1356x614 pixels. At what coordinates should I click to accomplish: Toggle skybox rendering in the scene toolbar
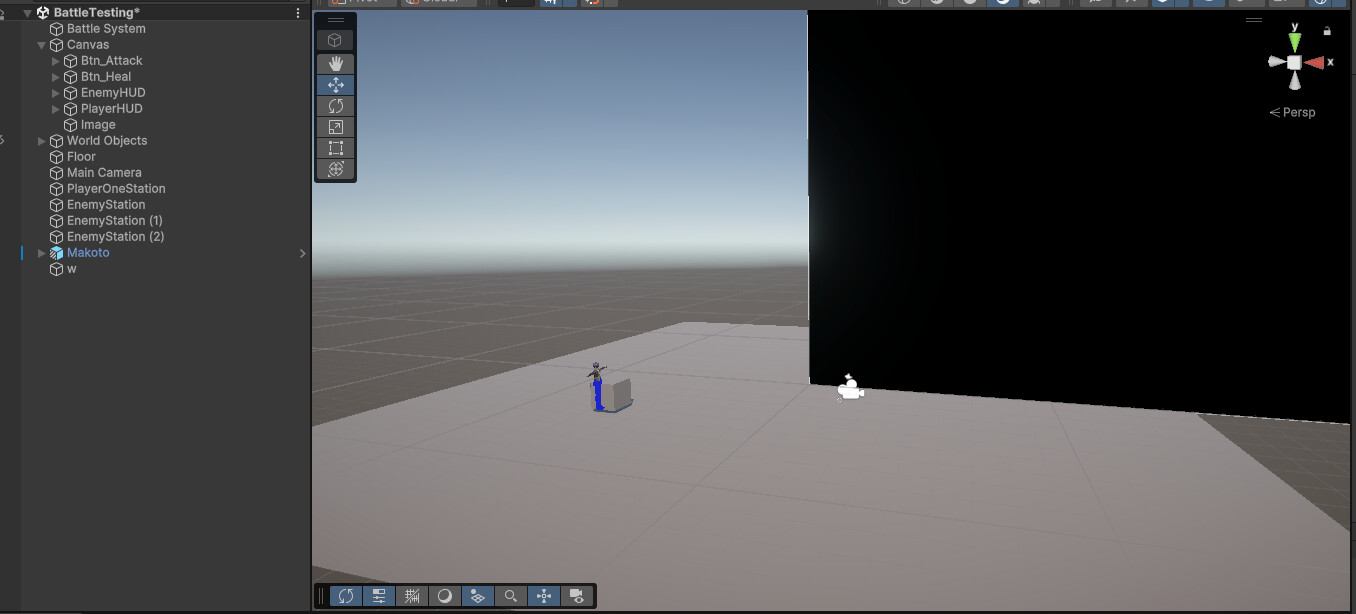pos(477,596)
